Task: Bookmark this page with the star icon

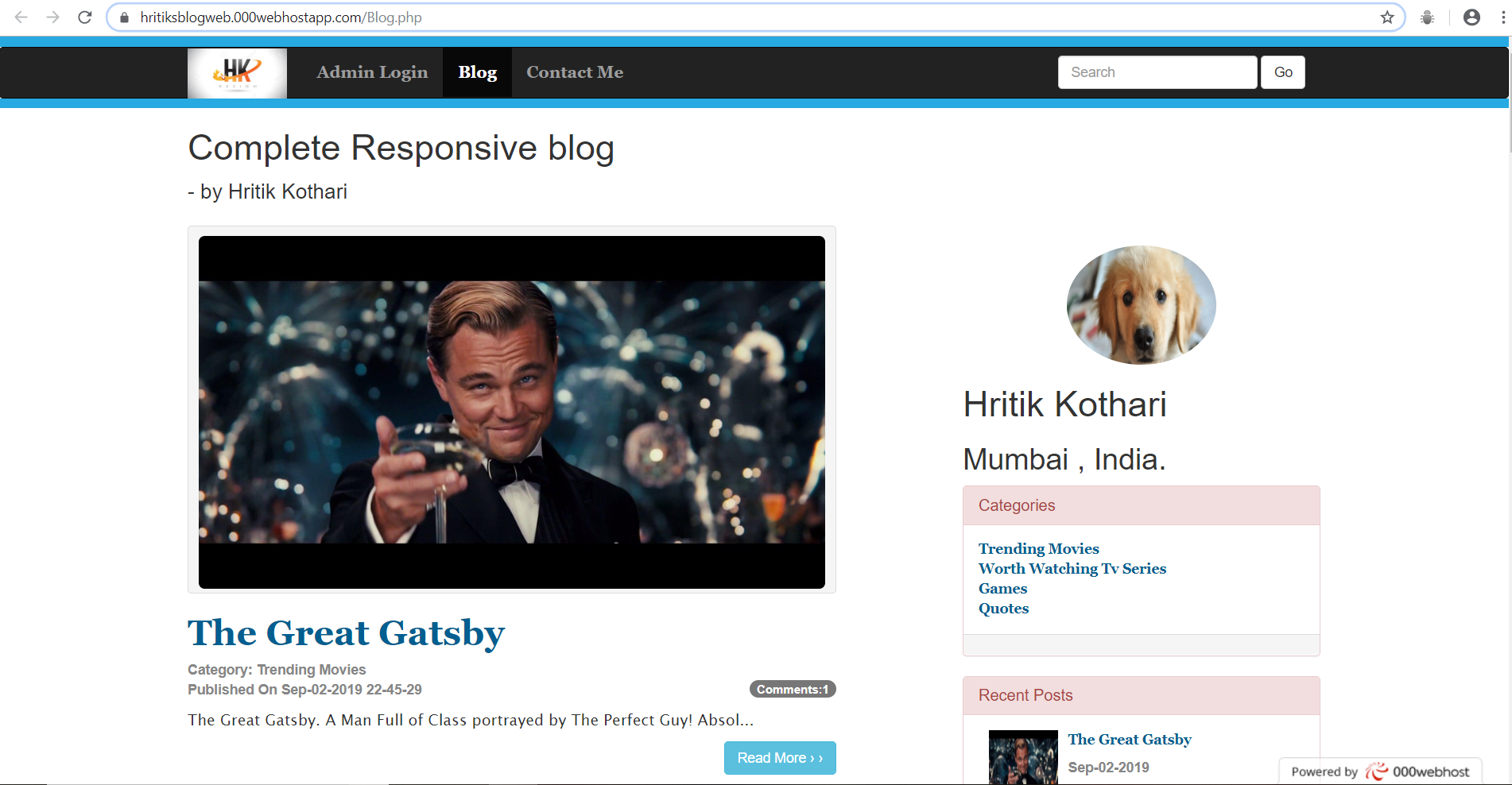Action: [x=1387, y=17]
